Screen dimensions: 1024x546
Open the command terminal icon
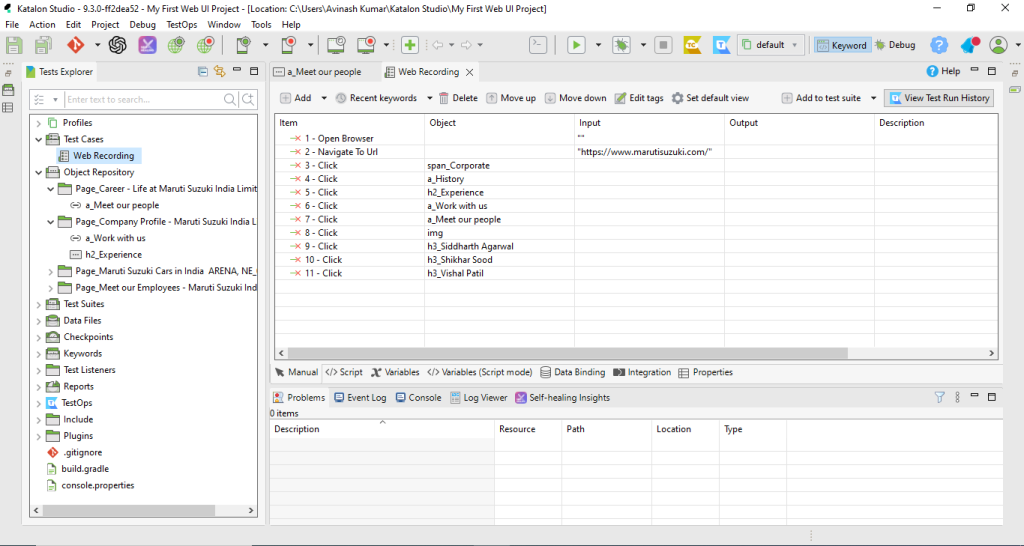[x=537, y=45]
